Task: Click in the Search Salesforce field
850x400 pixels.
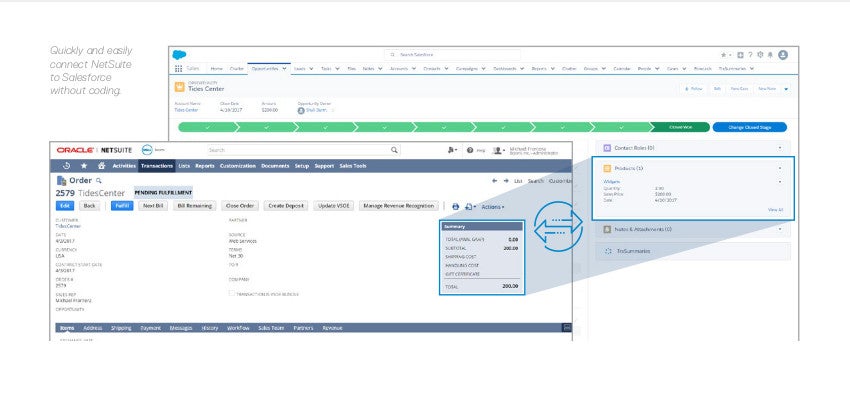Action: coord(452,55)
